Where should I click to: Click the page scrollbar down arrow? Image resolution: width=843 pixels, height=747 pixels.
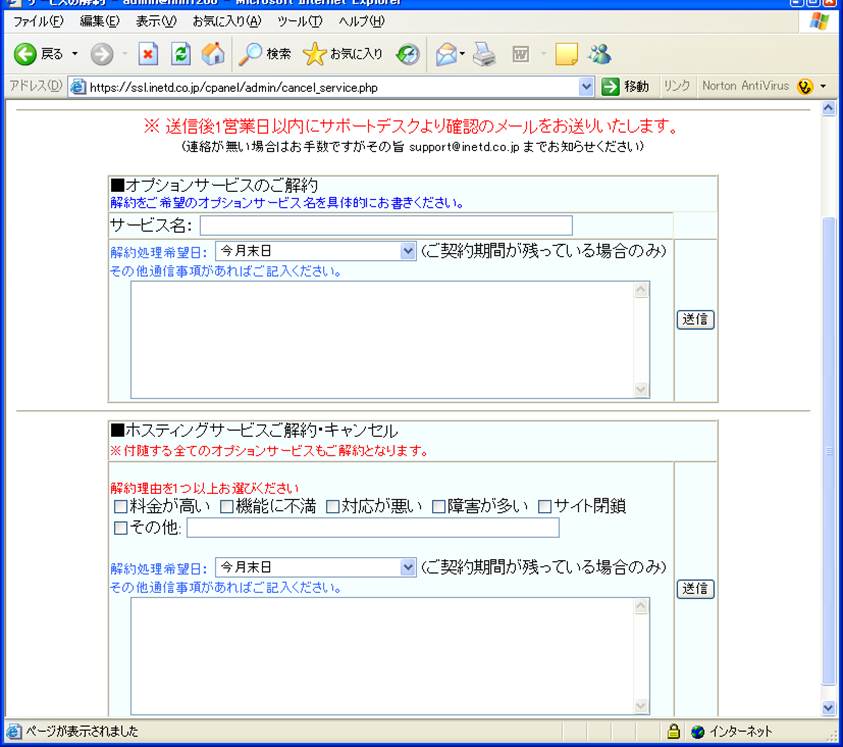pos(828,708)
